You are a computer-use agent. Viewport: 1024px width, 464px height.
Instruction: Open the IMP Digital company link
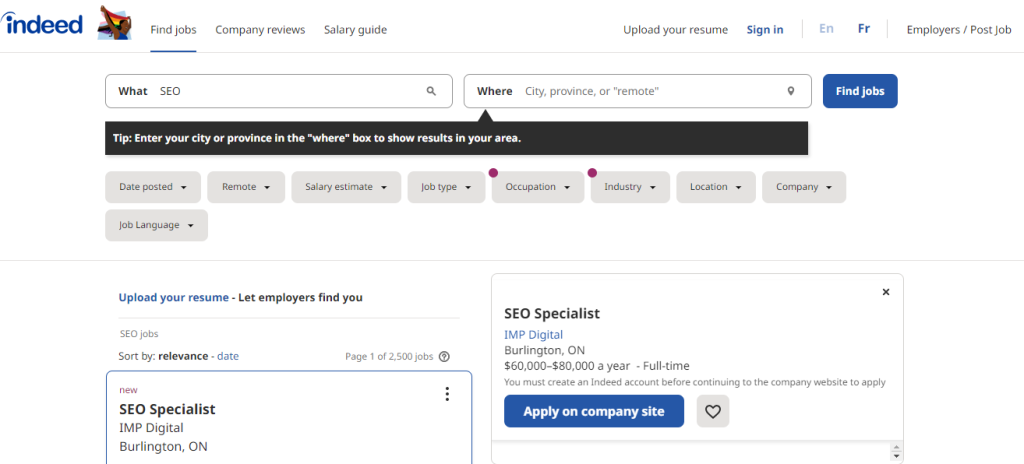(x=534, y=335)
